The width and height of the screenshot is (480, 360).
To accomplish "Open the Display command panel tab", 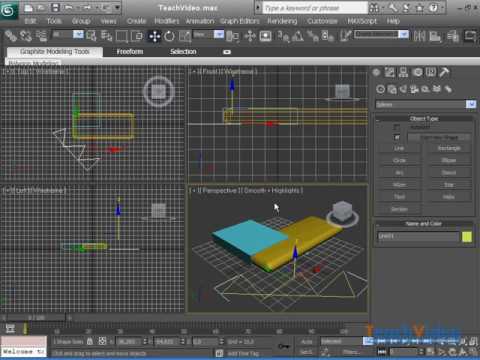I will (x=431, y=72).
